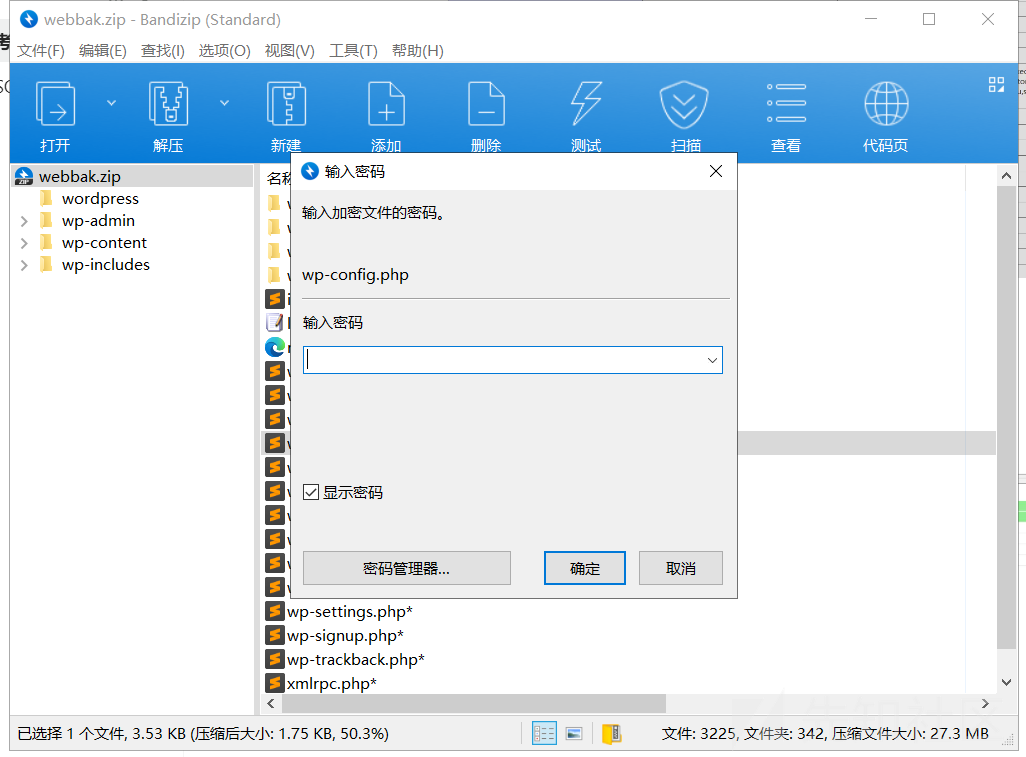Viewport: 1026px width, 757px height.
Task: Click the horizontal scrollbar left arrow
Action: click(271, 703)
